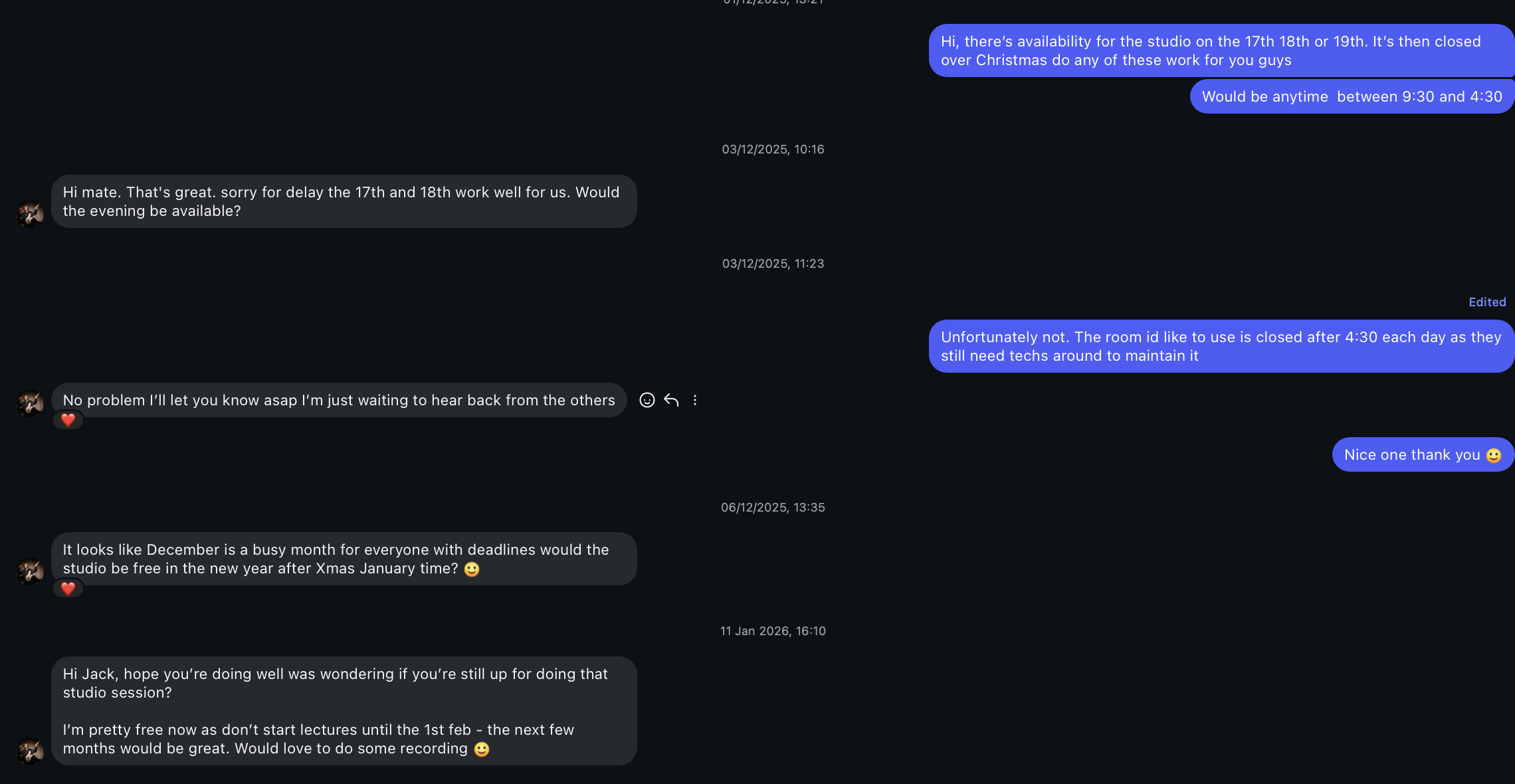The width and height of the screenshot is (1515, 784).
Task: Click the 'anytime between 9:30 and 4:30' bubble
Action: pos(1352,96)
